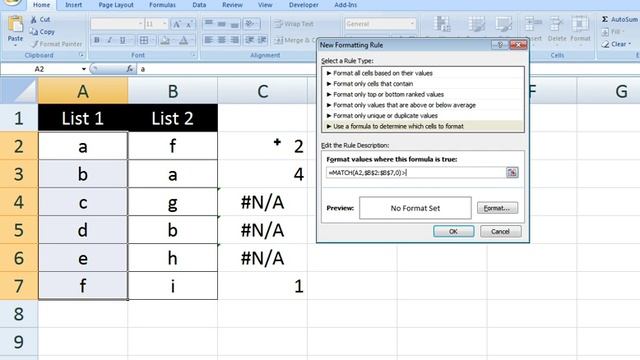
Task: Align text left icon
Action: click(209, 40)
